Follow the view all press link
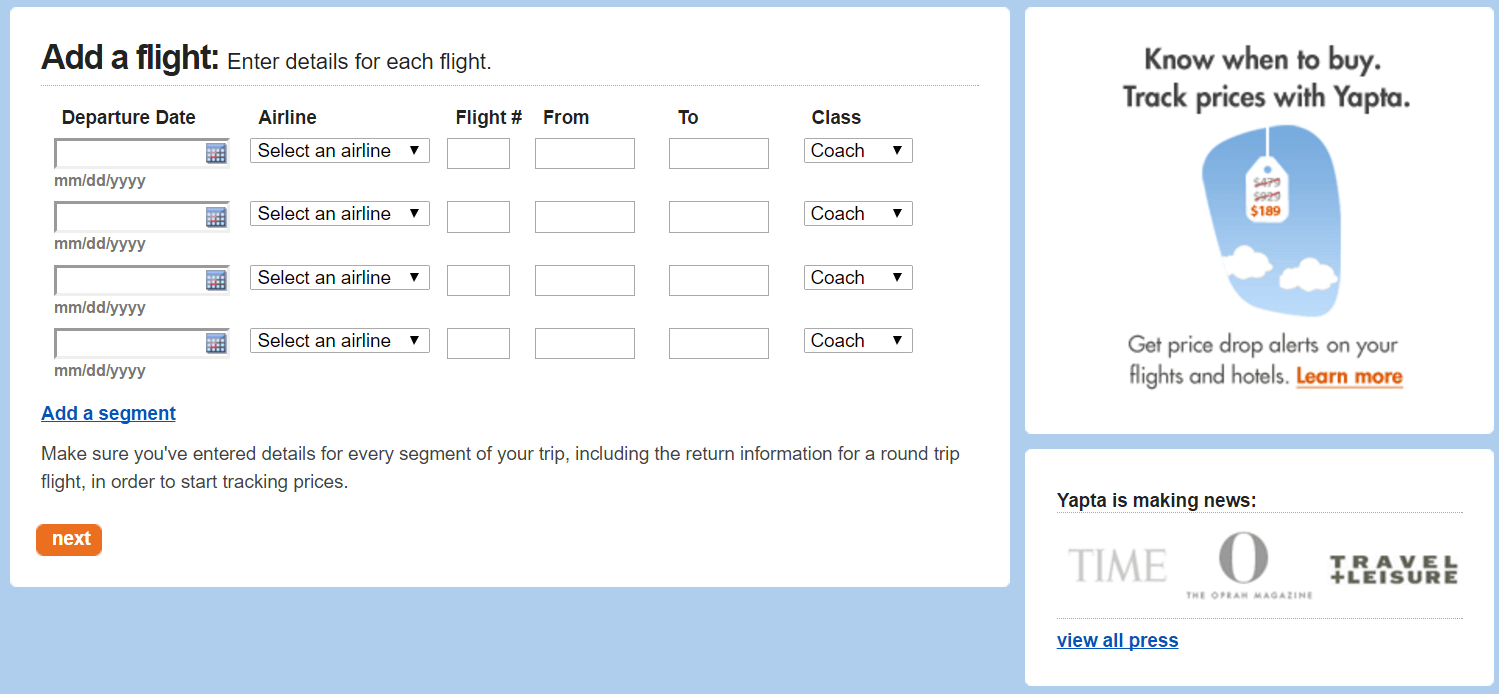 click(x=1117, y=641)
